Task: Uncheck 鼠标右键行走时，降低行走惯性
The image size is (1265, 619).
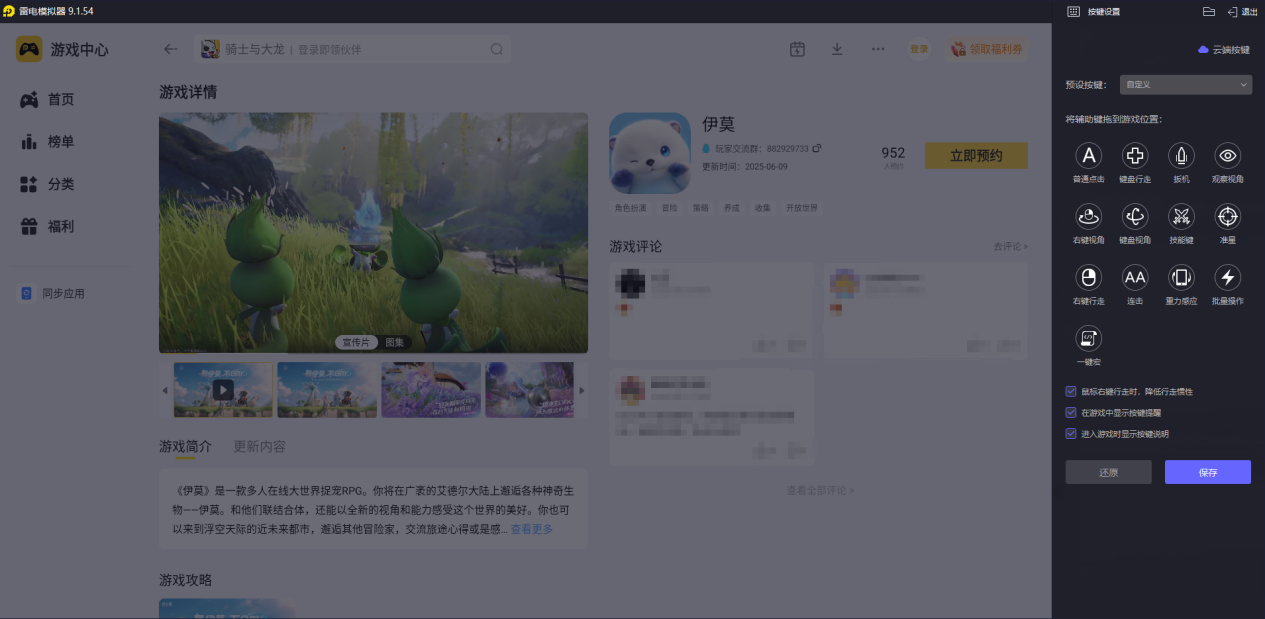Action: [x=1071, y=391]
